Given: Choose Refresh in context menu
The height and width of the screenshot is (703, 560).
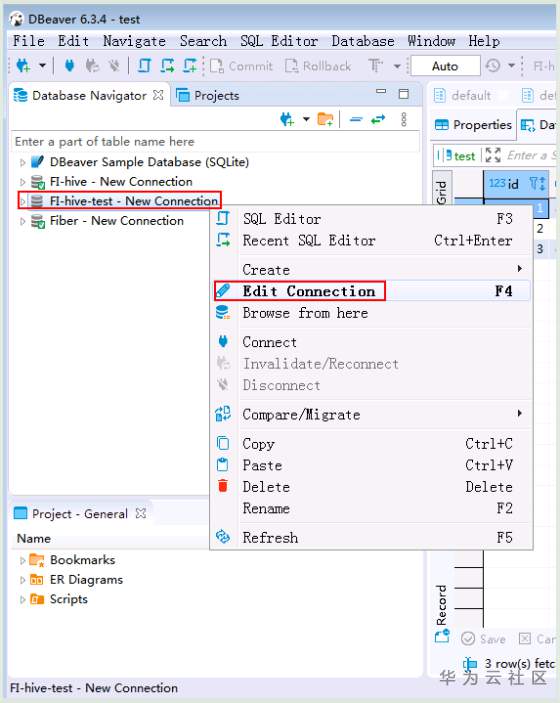Looking at the screenshot, I should pos(371,538).
